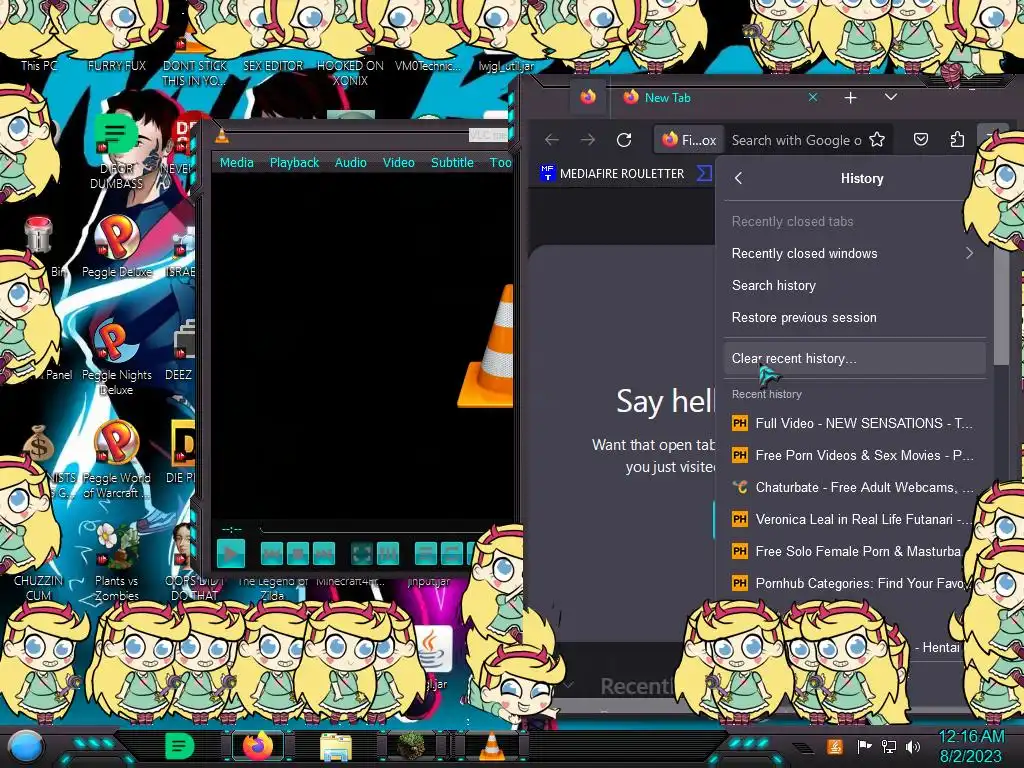Skip to next media in VLC

click(324, 554)
